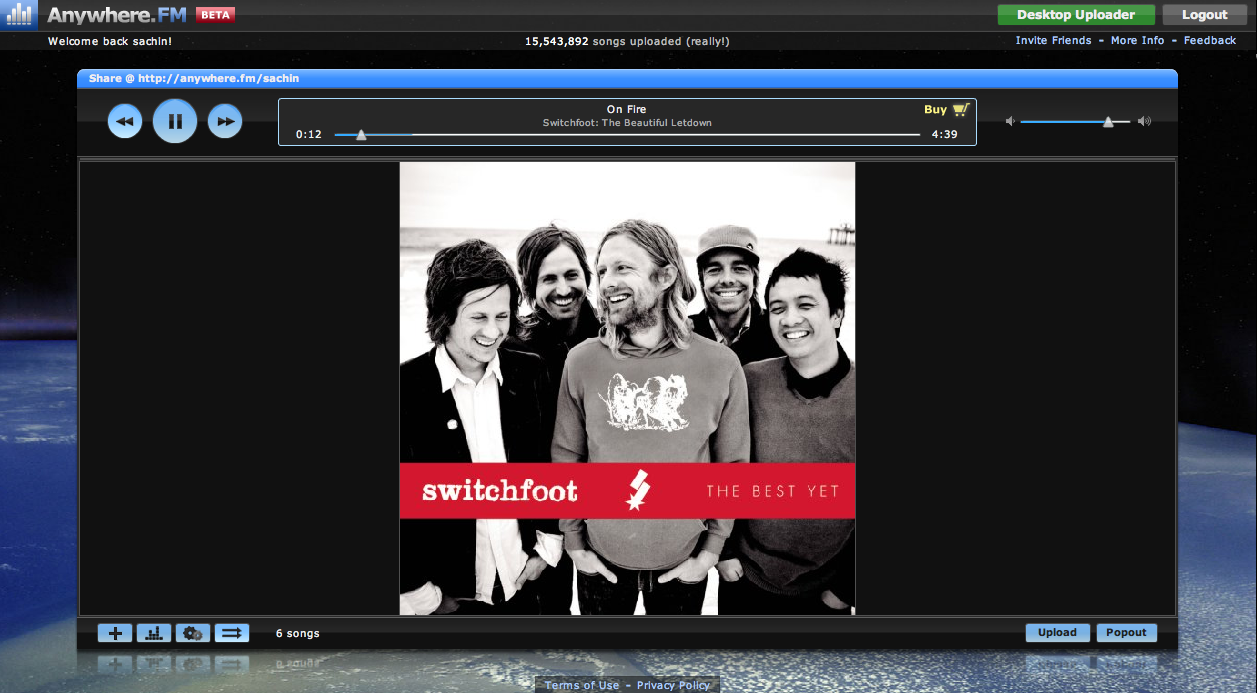
Task: Click the 15,543,892 songs uploaded text
Action: point(627,41)
